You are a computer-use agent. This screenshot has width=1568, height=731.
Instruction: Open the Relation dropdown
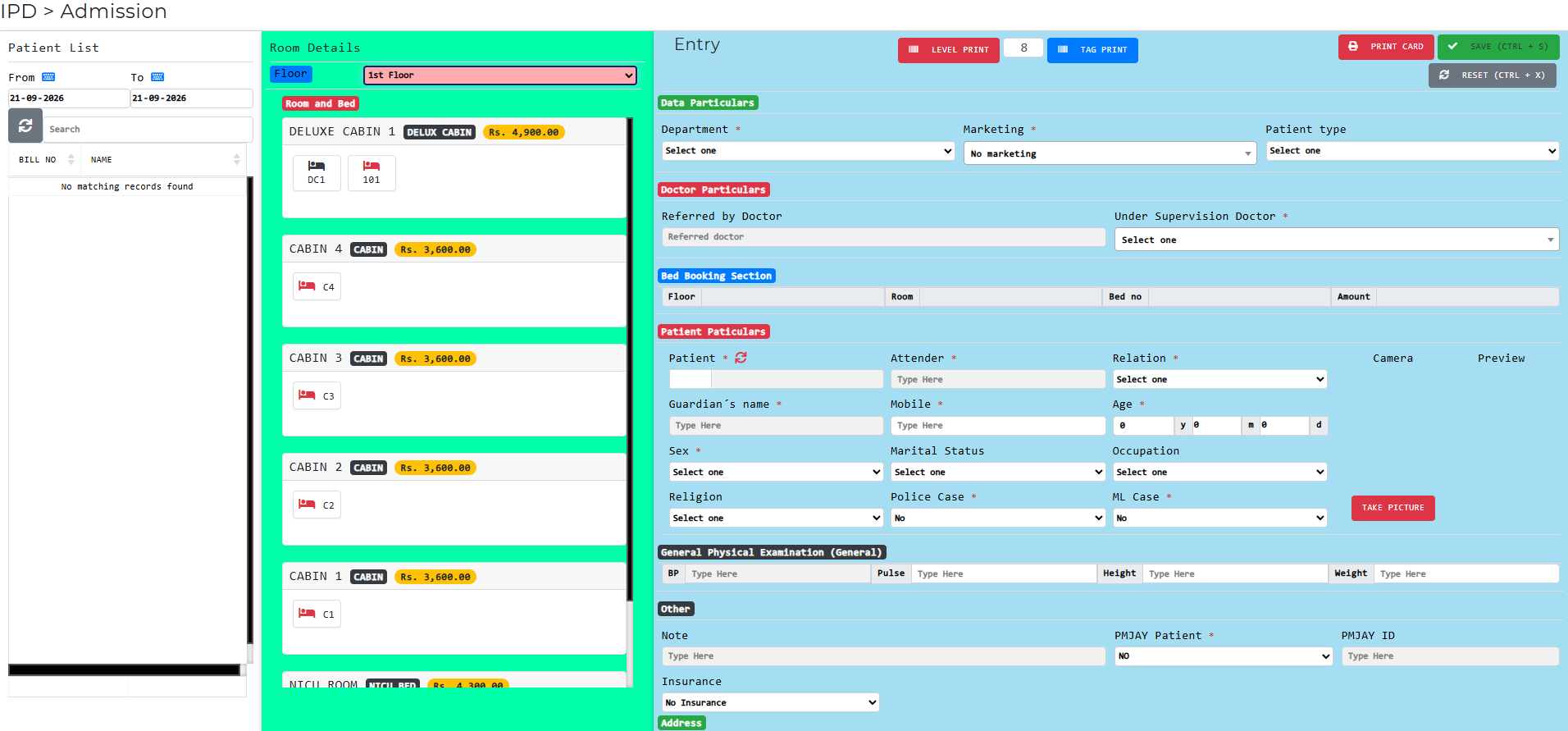coord(1219,379)
